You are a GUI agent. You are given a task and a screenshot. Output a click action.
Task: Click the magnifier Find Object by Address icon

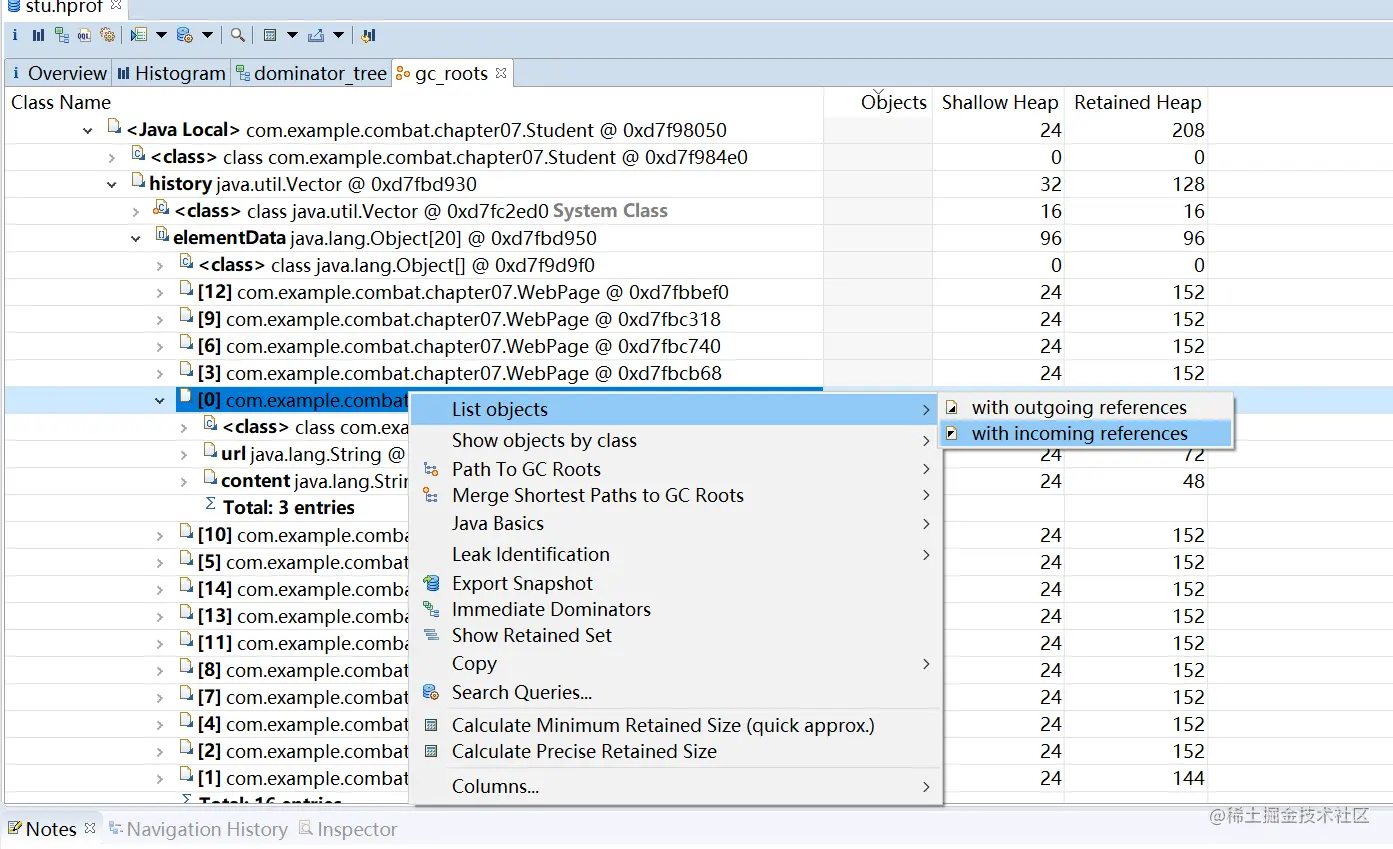coord(238,35)
